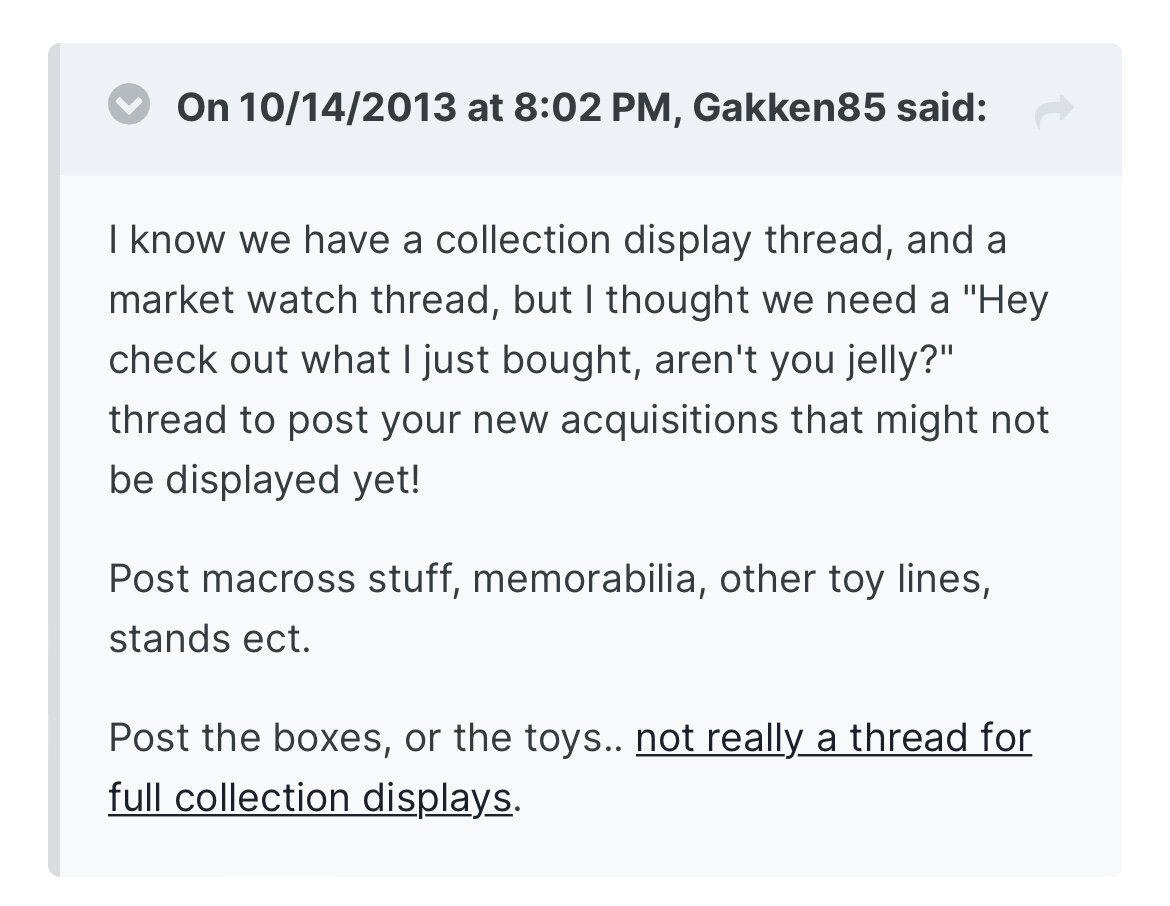Click the 'Post macross stuff, memorabilia' line
The image size is (1170, 906).
click(550, 579)
